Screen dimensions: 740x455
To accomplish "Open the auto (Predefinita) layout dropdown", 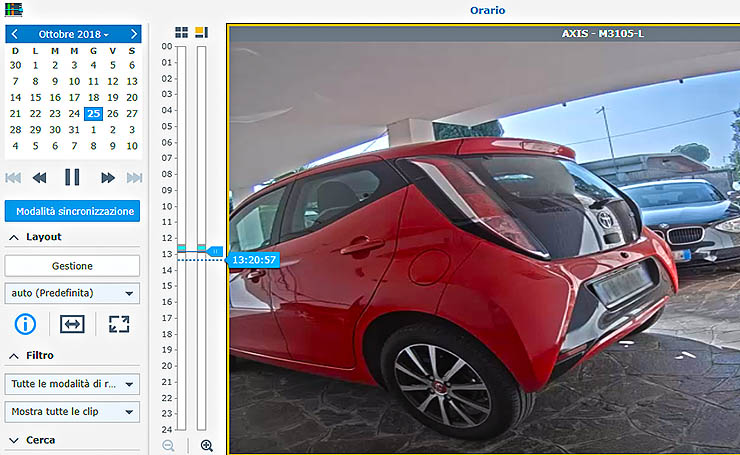I will 72,294.
